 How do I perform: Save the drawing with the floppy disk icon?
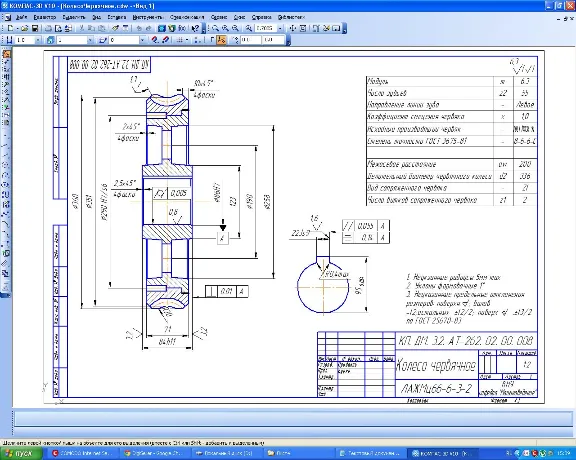(35, 28)
